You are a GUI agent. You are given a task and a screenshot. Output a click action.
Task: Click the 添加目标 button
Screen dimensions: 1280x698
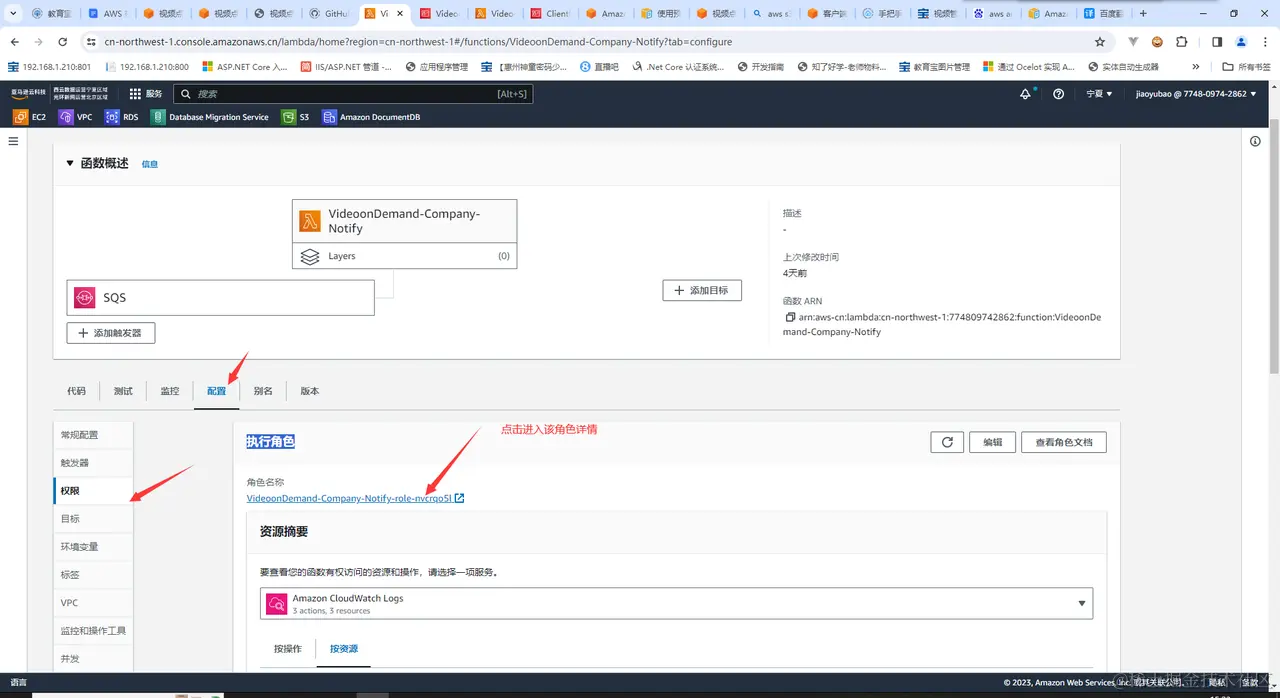point(702,290)
